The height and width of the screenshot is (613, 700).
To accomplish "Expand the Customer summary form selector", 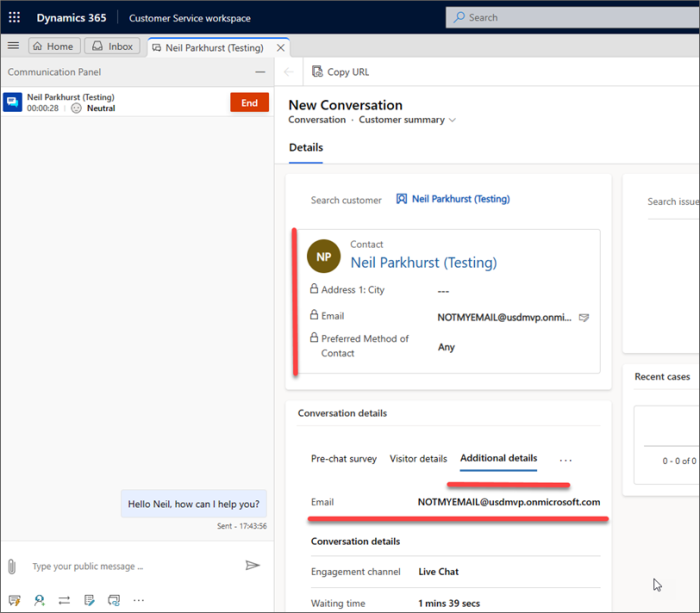I will point(452,120).
